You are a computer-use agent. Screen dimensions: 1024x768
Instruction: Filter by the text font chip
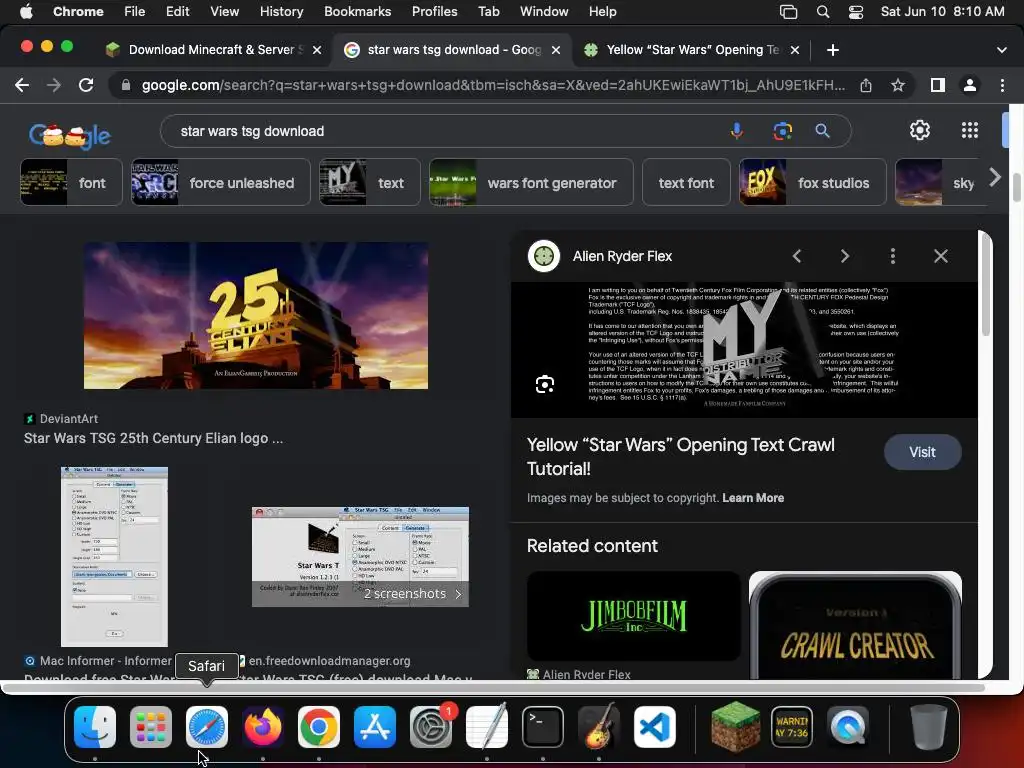(x=686, y=182)
